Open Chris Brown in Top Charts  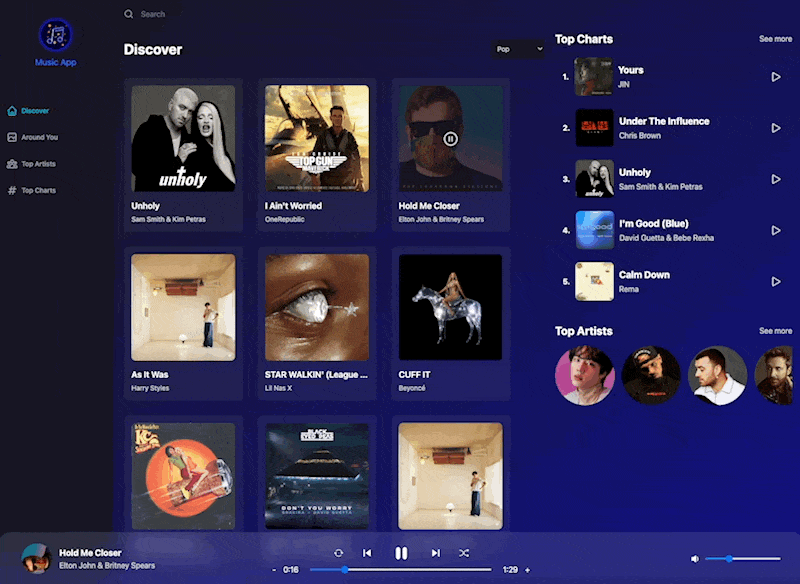[640, 136]
